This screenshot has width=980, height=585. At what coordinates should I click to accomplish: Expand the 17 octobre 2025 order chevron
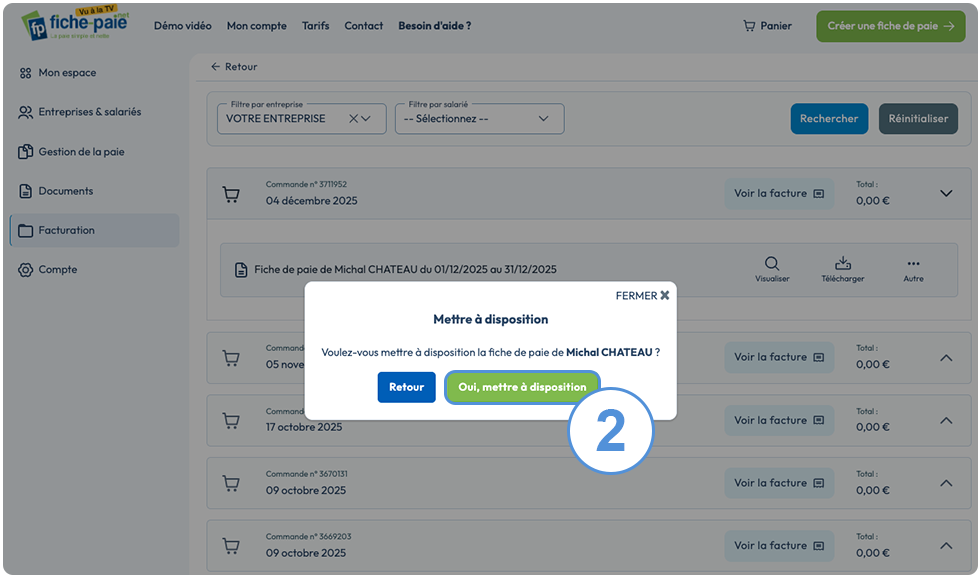[946, 421]
